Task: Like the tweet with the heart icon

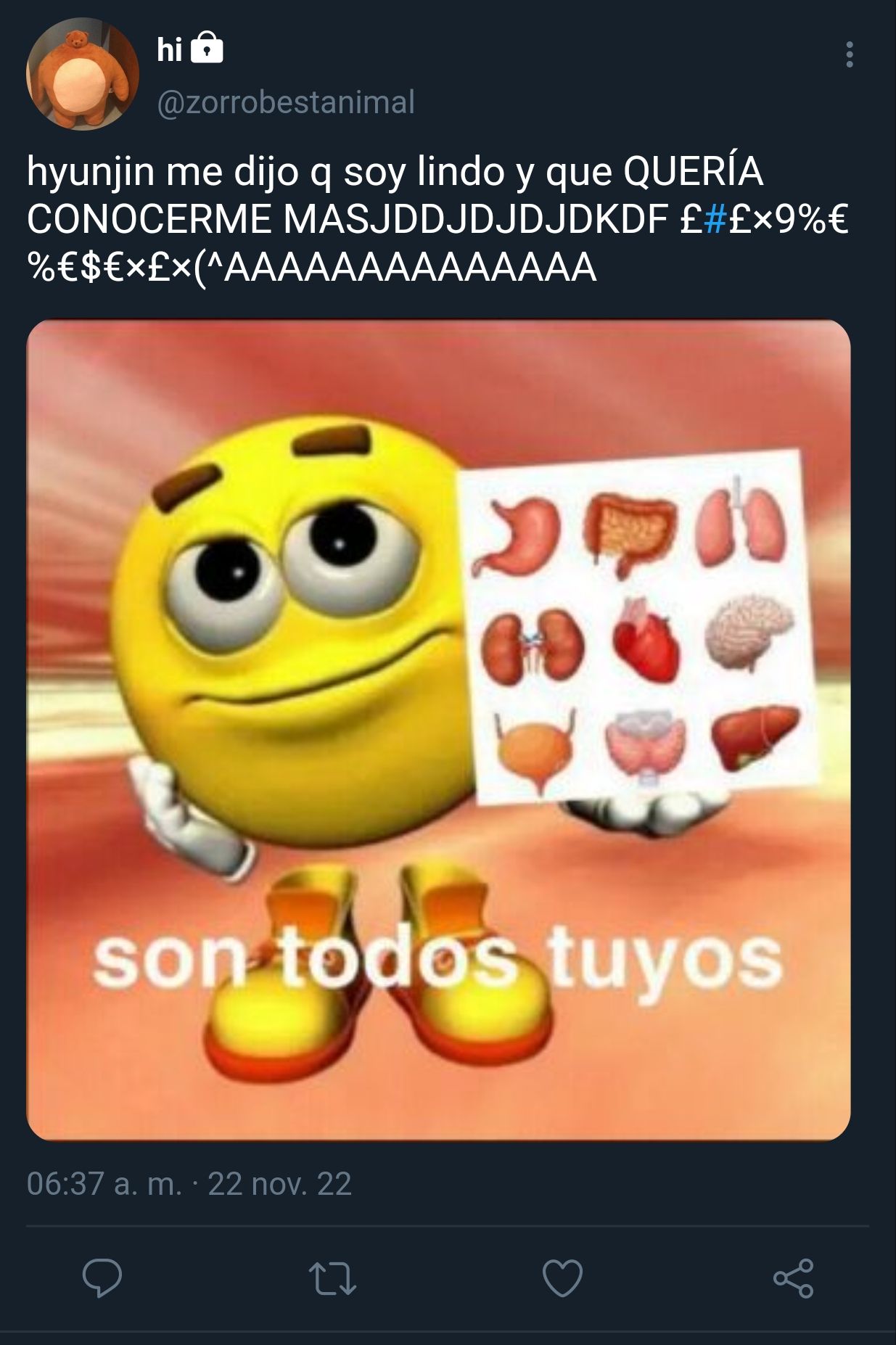Action: click(563, 1278)
